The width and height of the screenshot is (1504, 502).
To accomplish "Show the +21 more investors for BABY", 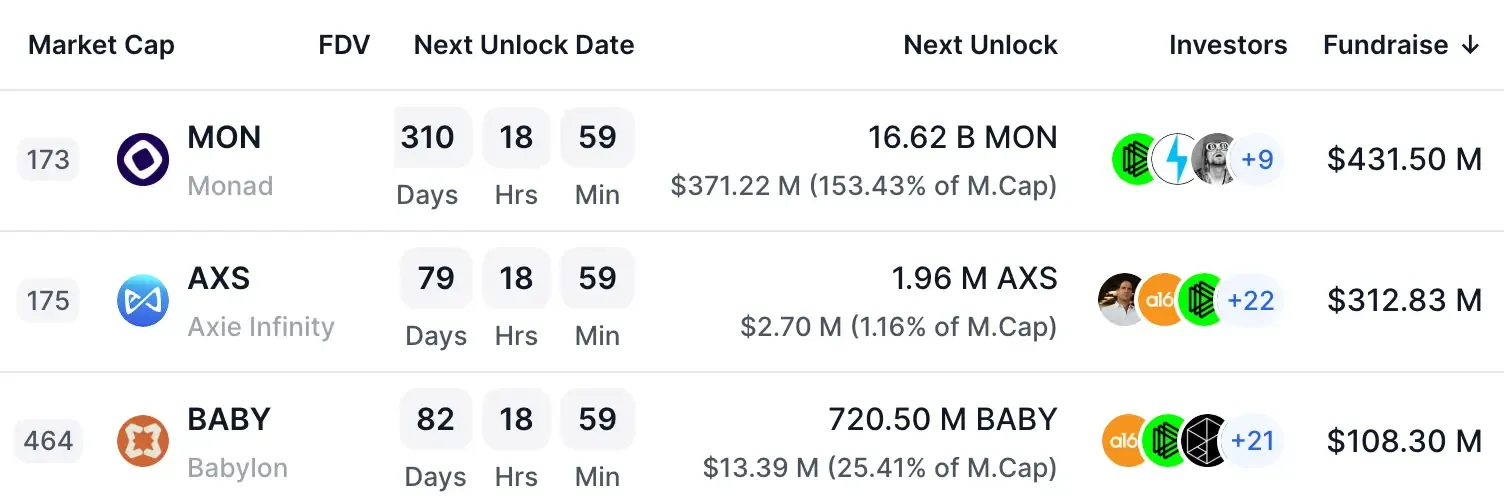I will [1250, 441].
